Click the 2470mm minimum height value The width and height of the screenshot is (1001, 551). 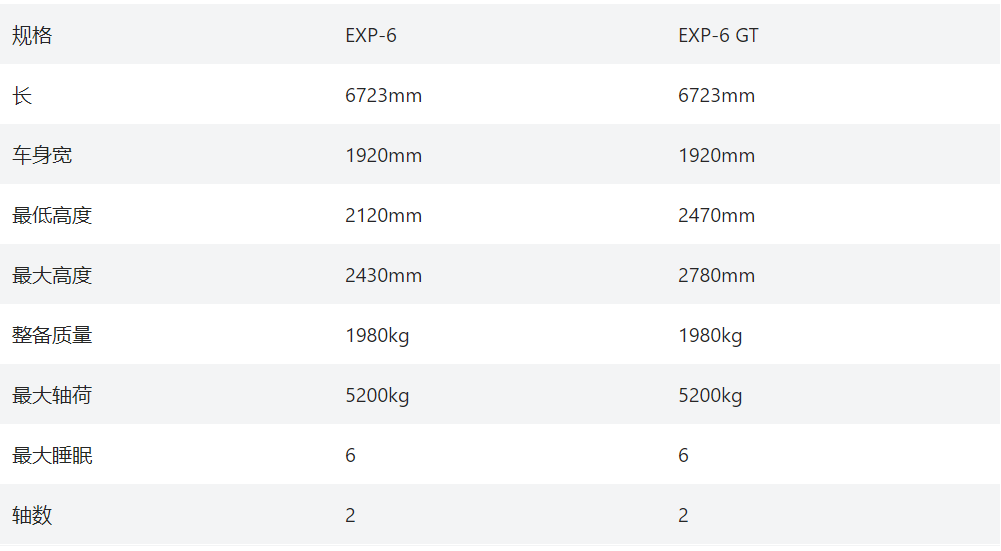point(716,216)
